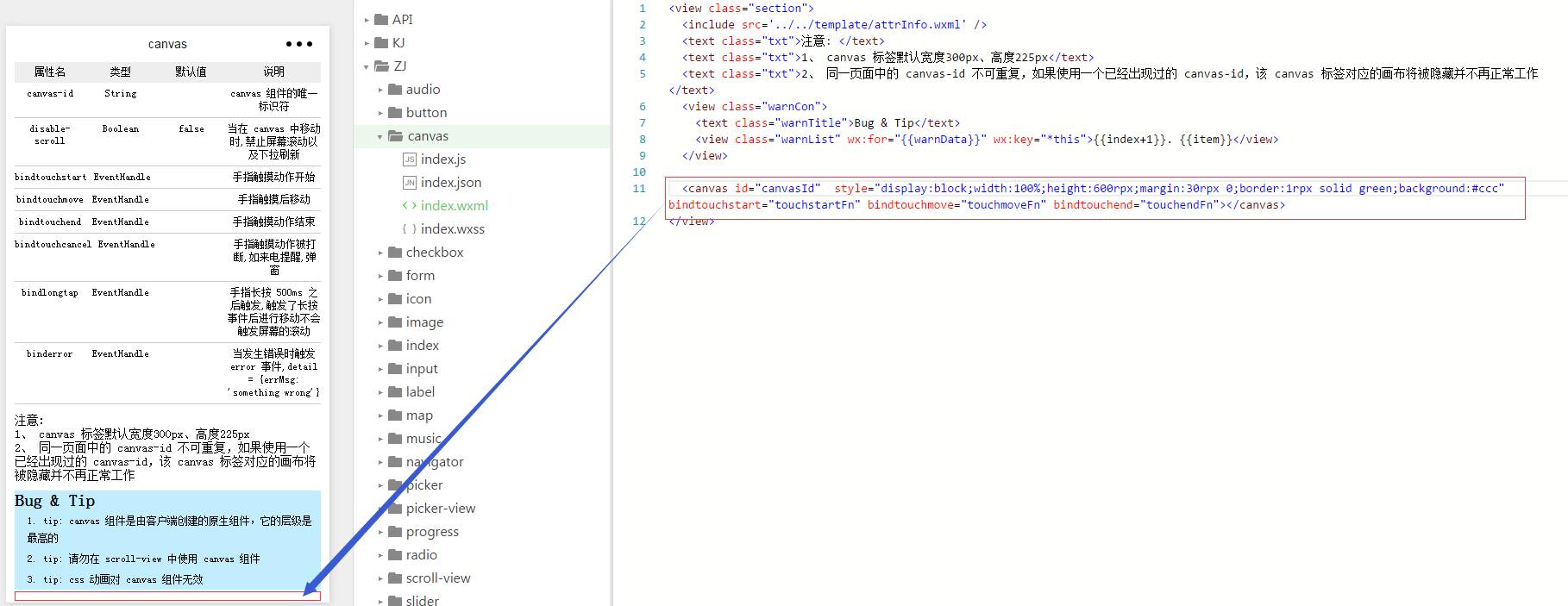
Task: Click the input folder icon
Action: click(x=395, y=368)
